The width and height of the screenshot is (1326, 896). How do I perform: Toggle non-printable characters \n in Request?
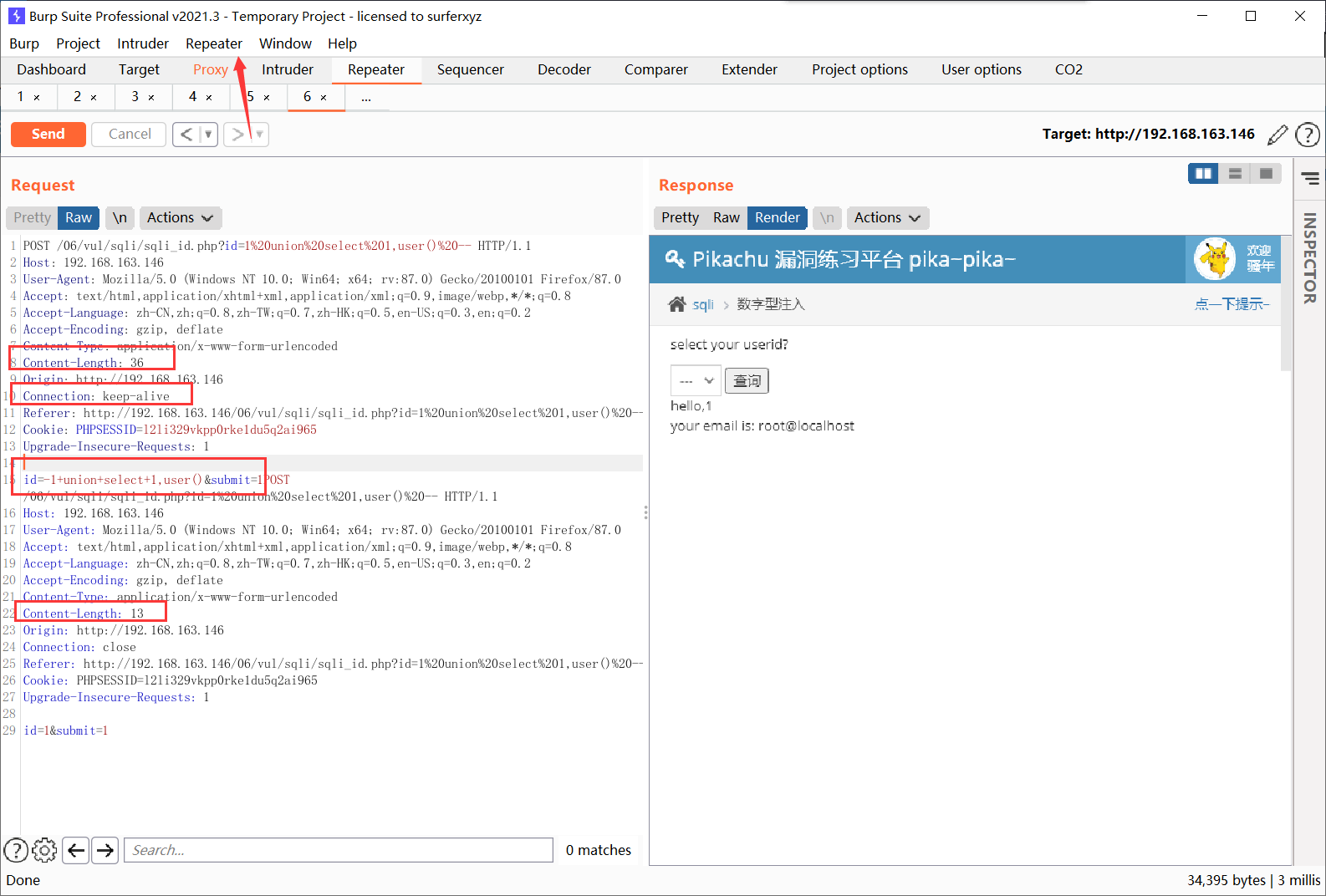120,217
